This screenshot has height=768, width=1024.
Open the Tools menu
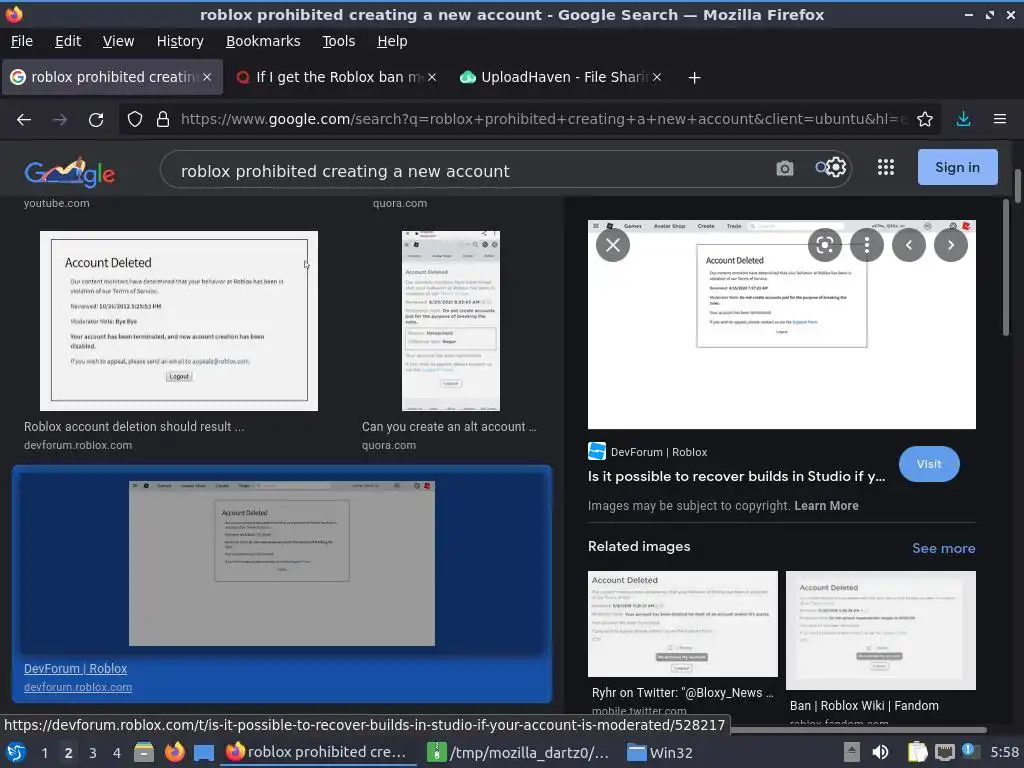(338, 41)
